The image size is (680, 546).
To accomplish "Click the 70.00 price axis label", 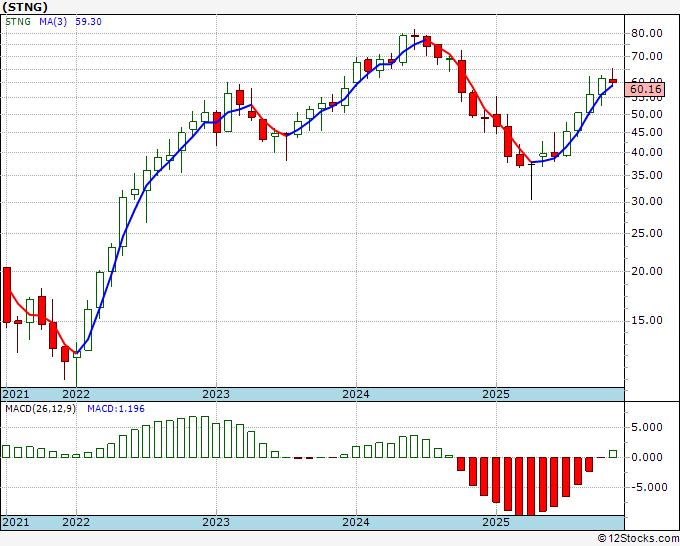I will pyautogui.click(x=647, y=56).
